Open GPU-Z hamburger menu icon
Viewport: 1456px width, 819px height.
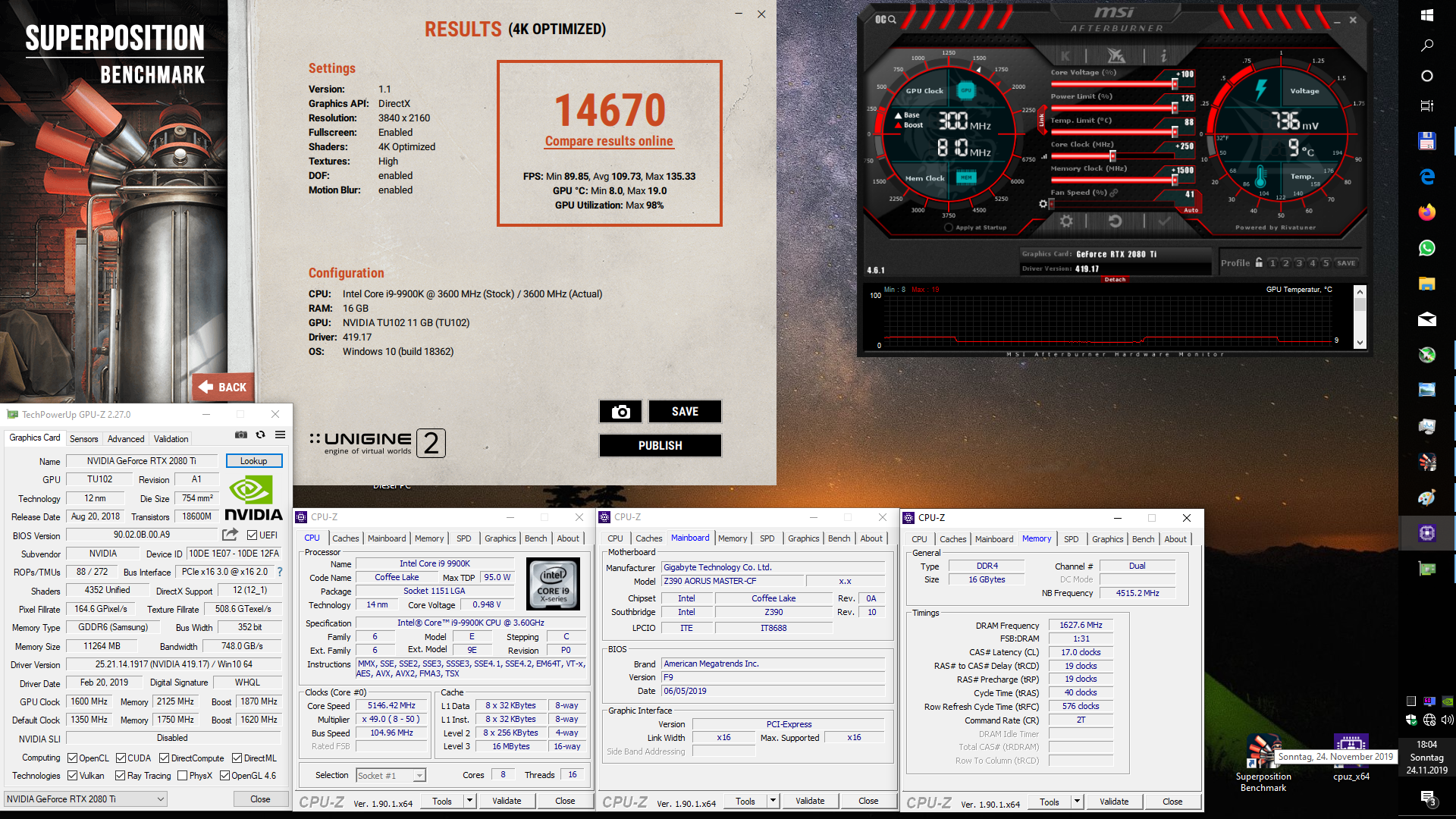tap(280, 435)
